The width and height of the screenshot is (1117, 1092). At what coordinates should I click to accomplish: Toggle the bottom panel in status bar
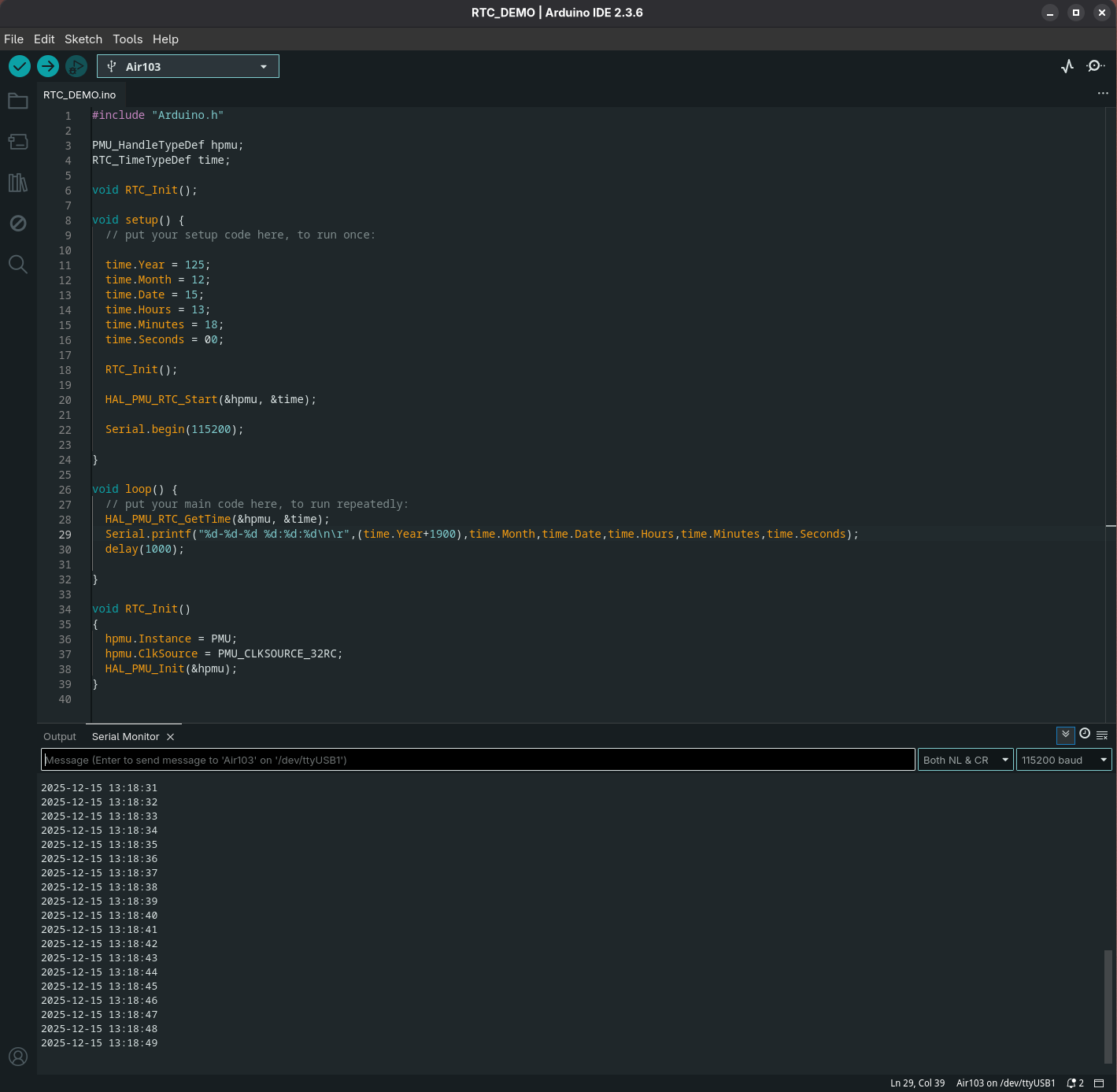click(x=1099, y=1083)
